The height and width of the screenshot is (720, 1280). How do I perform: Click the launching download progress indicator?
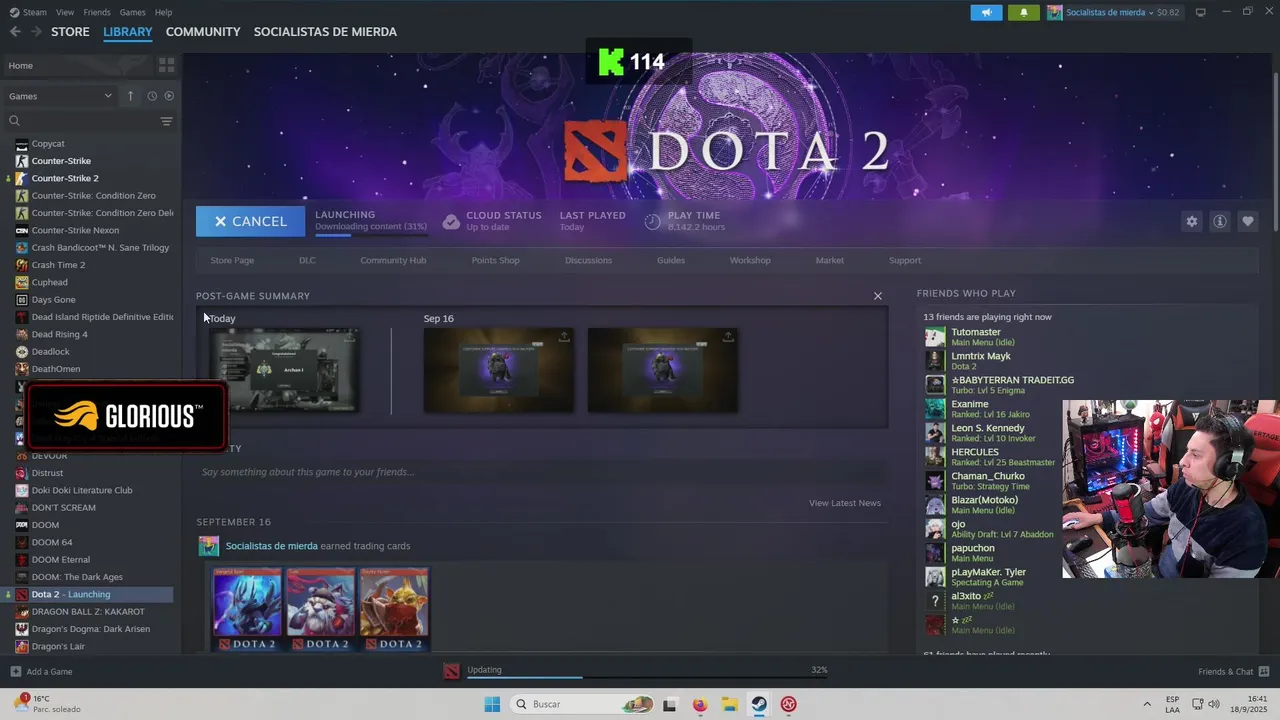coord(371,234)
